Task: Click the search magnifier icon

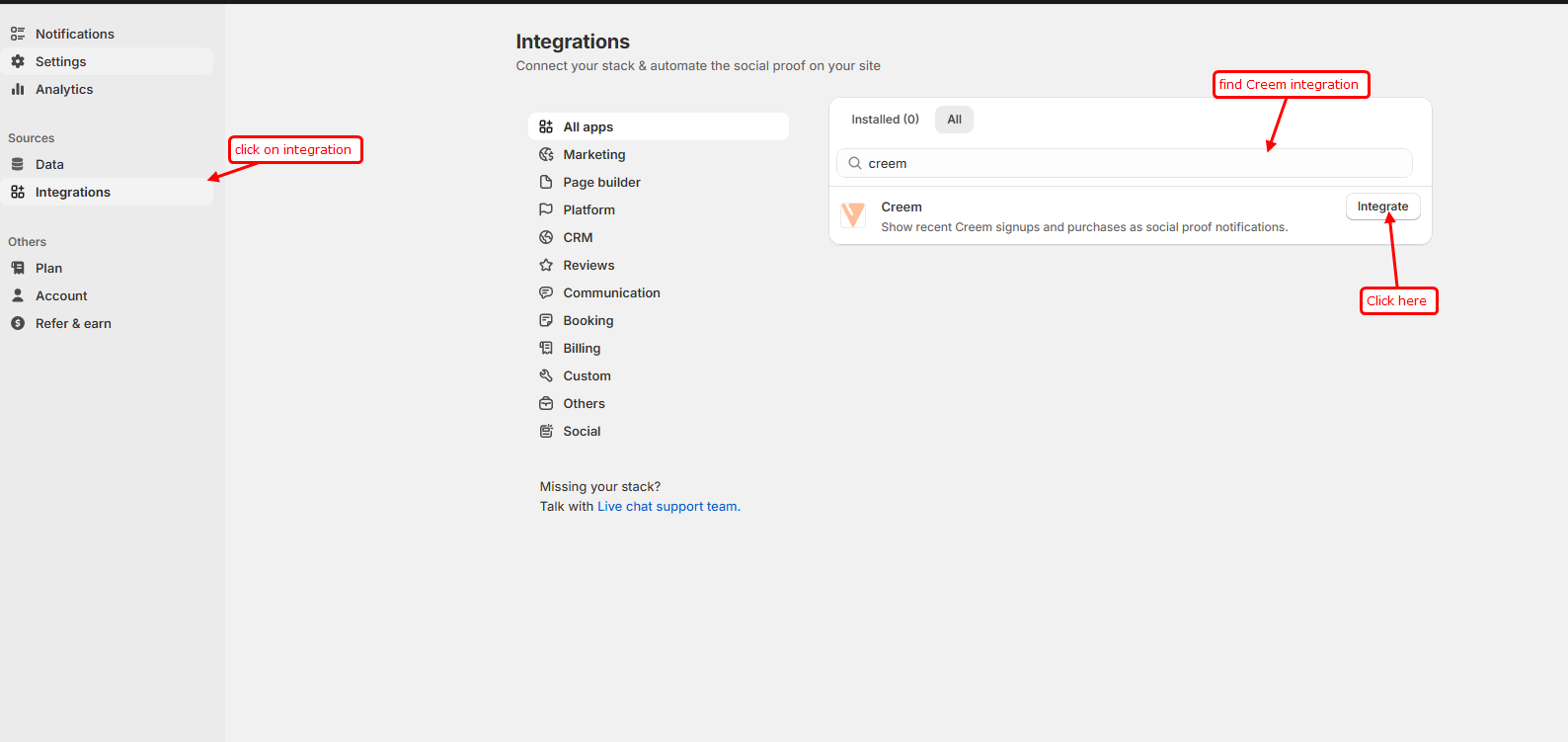Action: click(855, 163)
